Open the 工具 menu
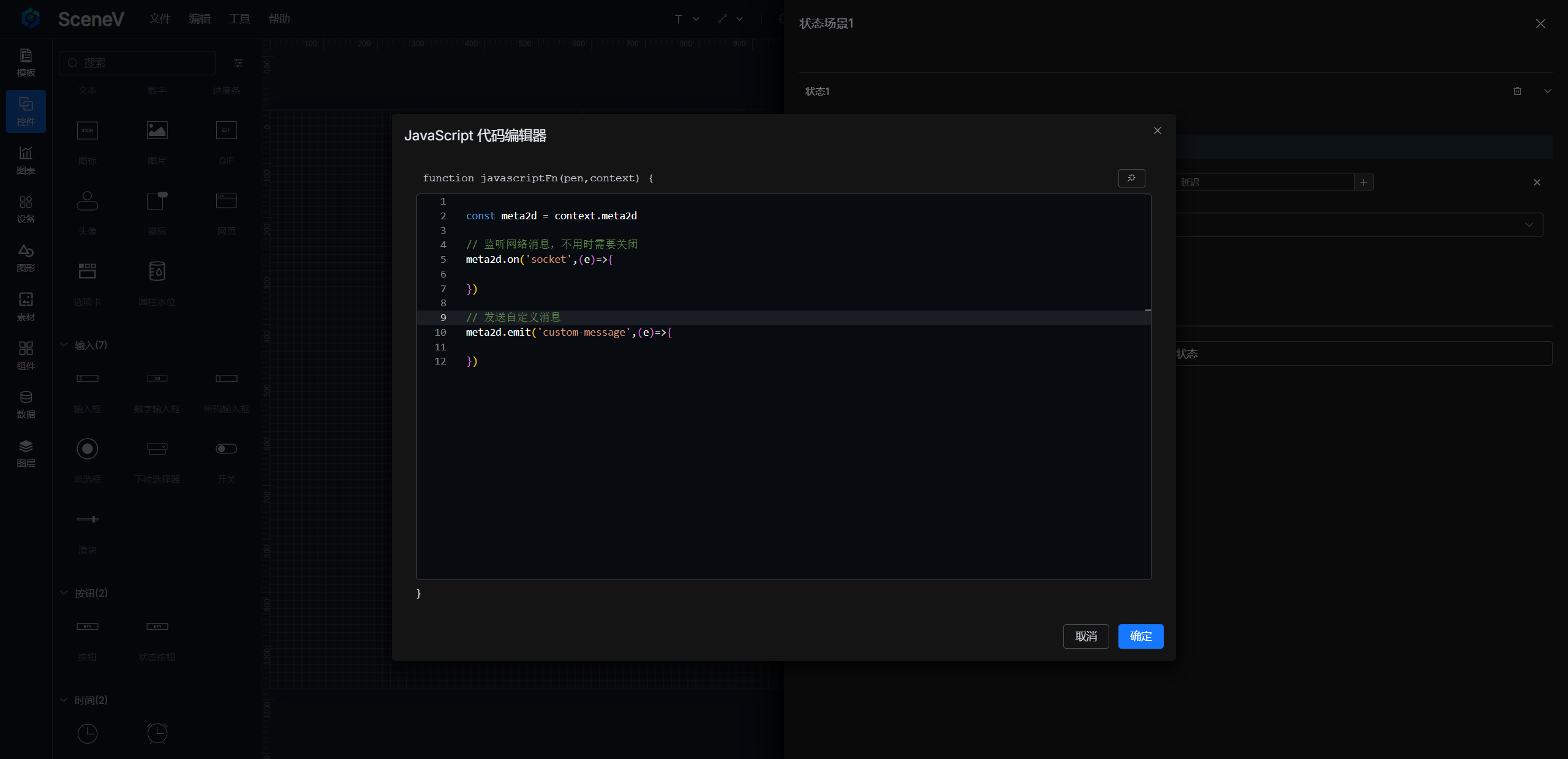 239,19
